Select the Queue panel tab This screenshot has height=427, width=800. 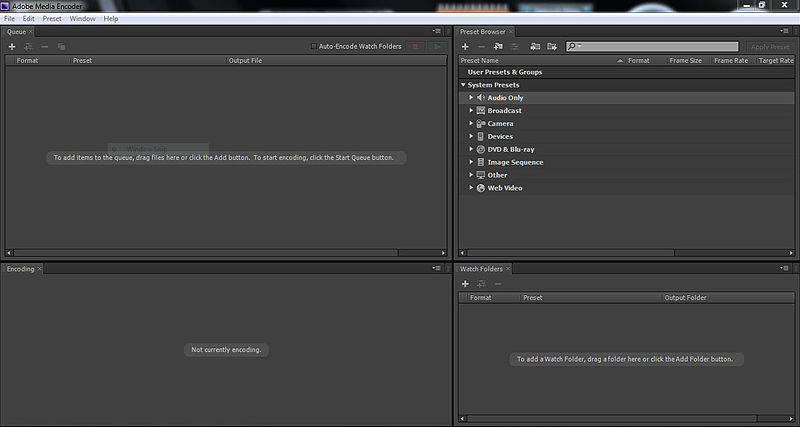click(16, 32)
